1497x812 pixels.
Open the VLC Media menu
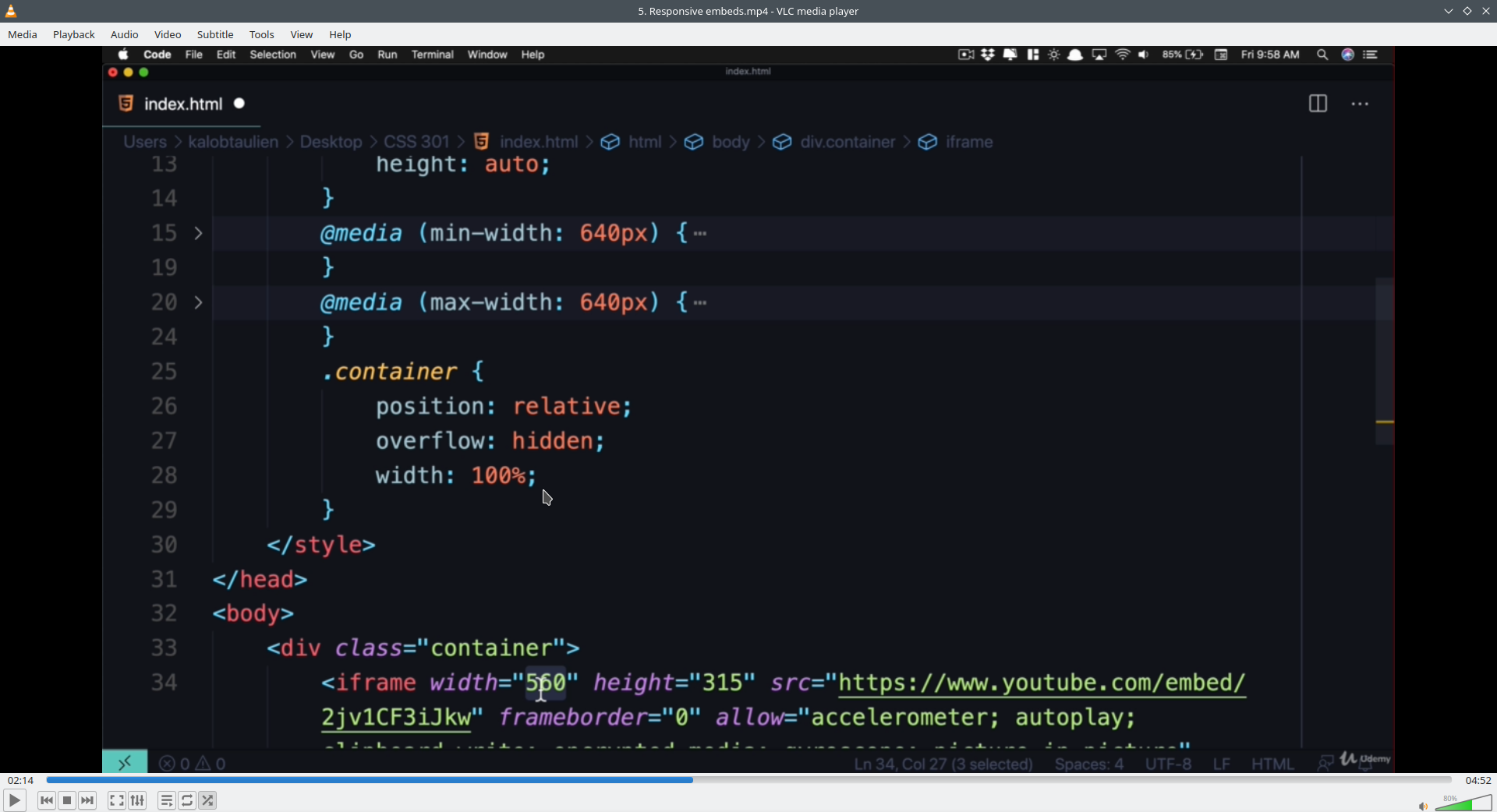pyautogui.click(x=23, y=34)
